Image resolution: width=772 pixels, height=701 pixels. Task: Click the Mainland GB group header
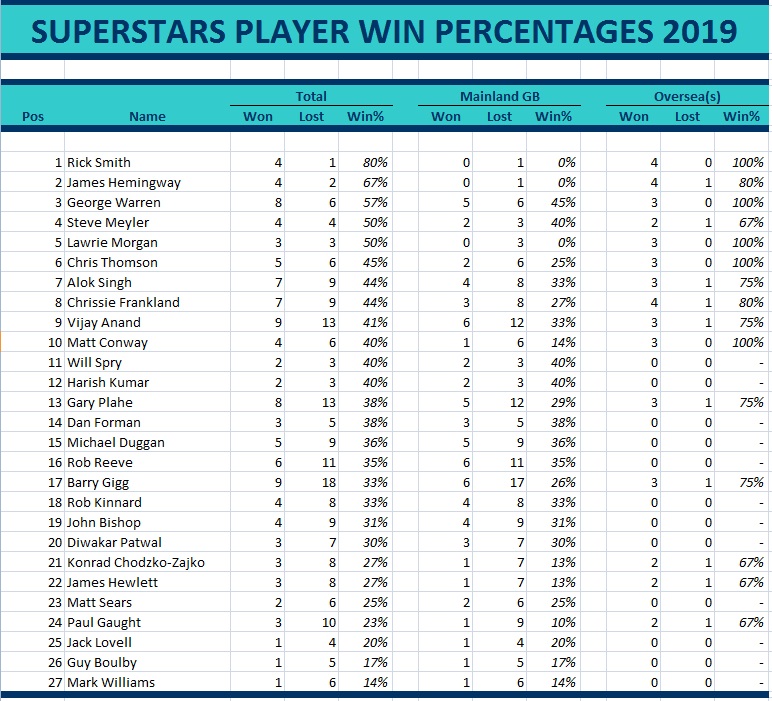[499, 96]
